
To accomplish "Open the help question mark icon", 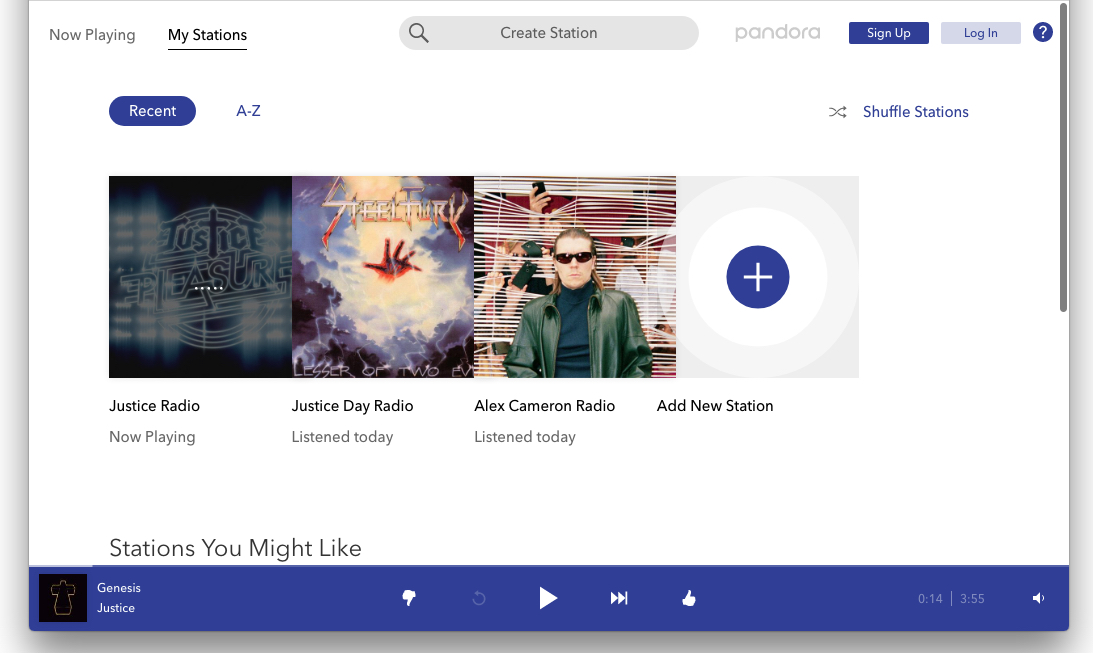I will (1042, 32).
